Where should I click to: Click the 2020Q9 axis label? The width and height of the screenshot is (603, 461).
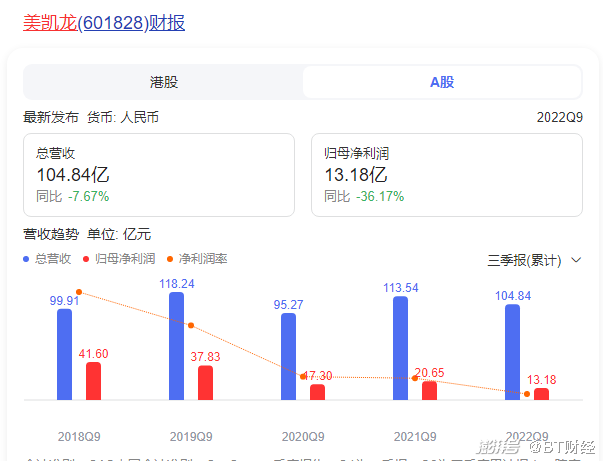[x=303, y=437]
